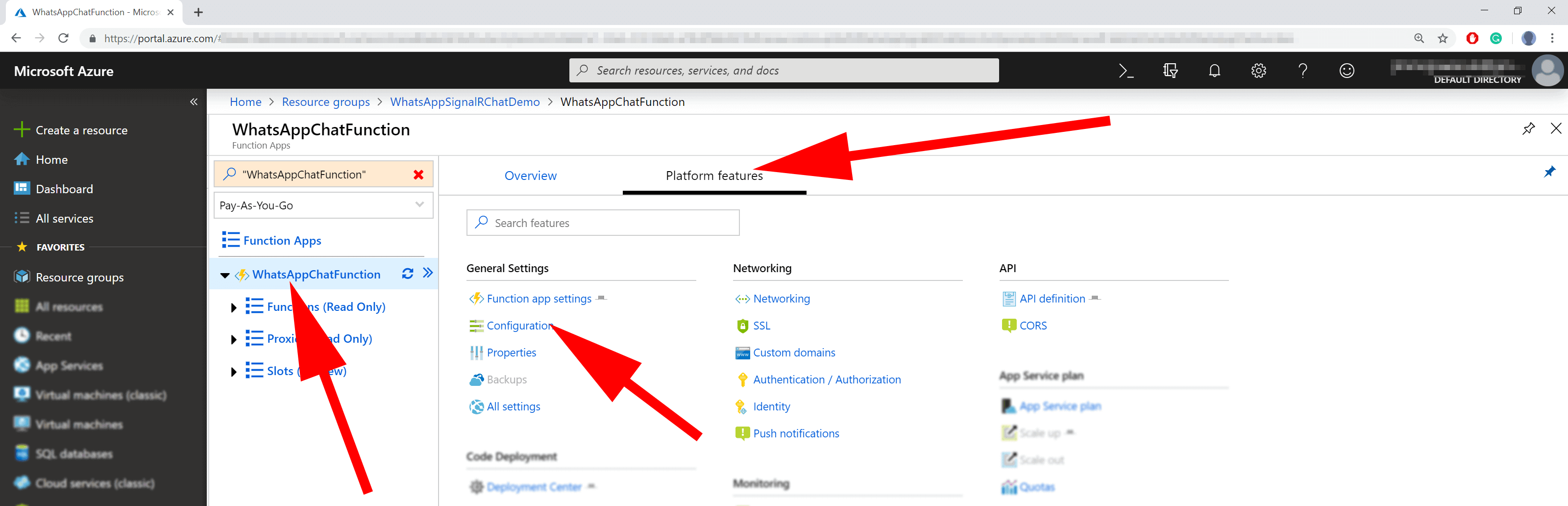Open All settings link
The width and height of the screenshot is (1568, 506).
coord(513,406)
